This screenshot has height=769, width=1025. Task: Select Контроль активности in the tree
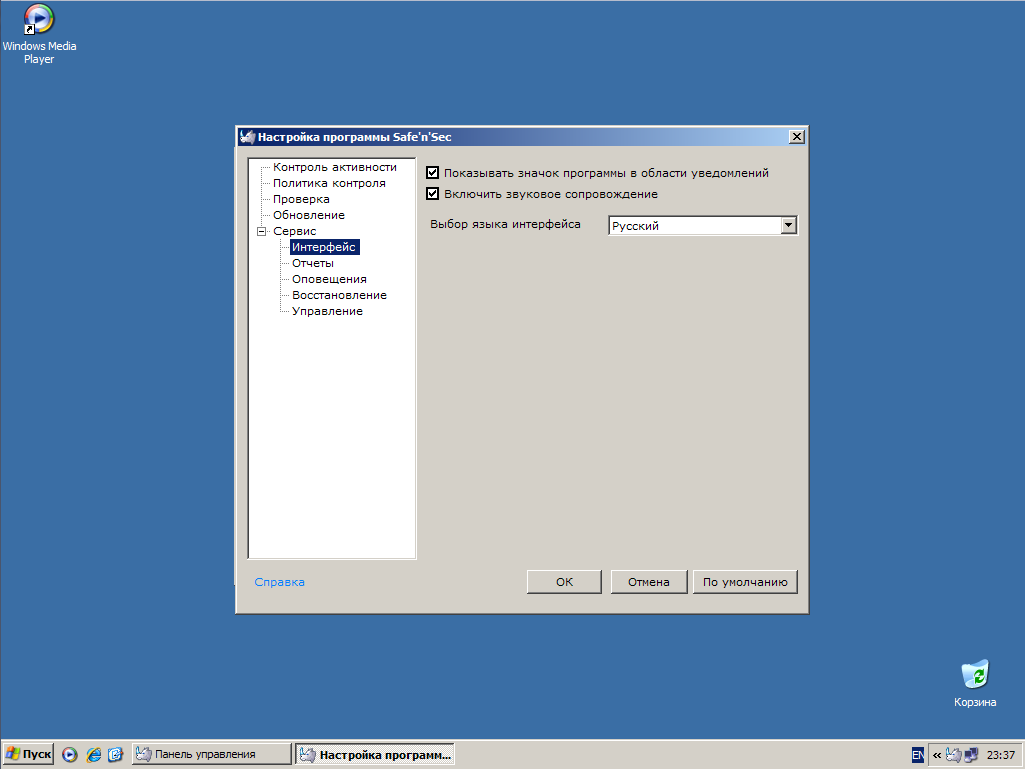pos(335,167)
